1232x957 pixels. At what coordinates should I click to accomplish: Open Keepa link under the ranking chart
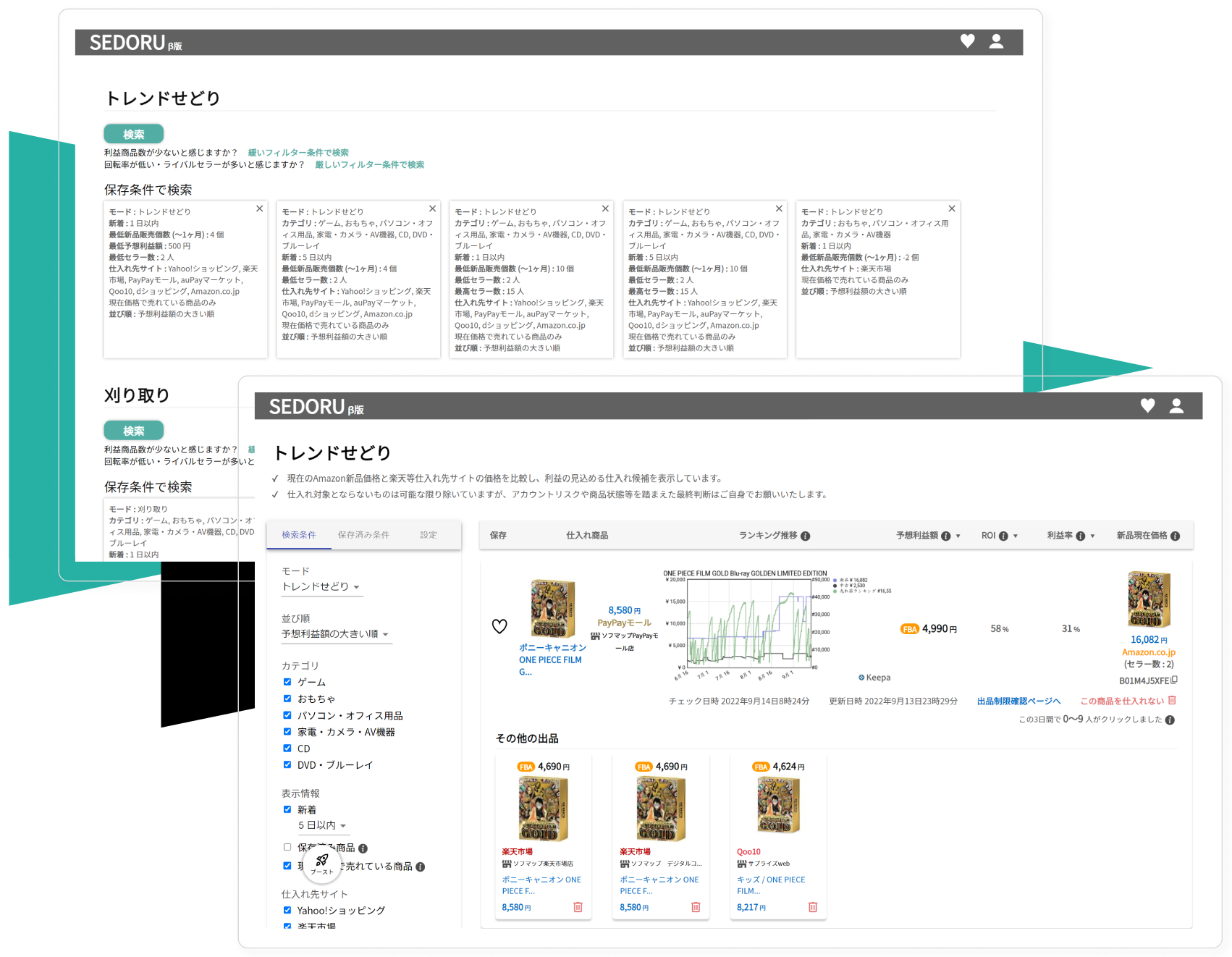pyautogui.click(x=874, y=678)
